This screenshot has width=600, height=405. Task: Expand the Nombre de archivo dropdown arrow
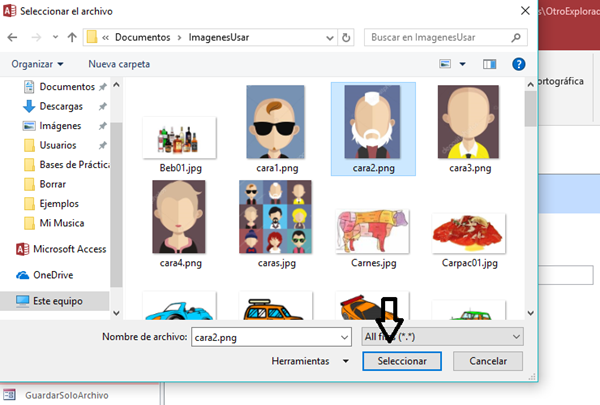[x=344, y=337]
